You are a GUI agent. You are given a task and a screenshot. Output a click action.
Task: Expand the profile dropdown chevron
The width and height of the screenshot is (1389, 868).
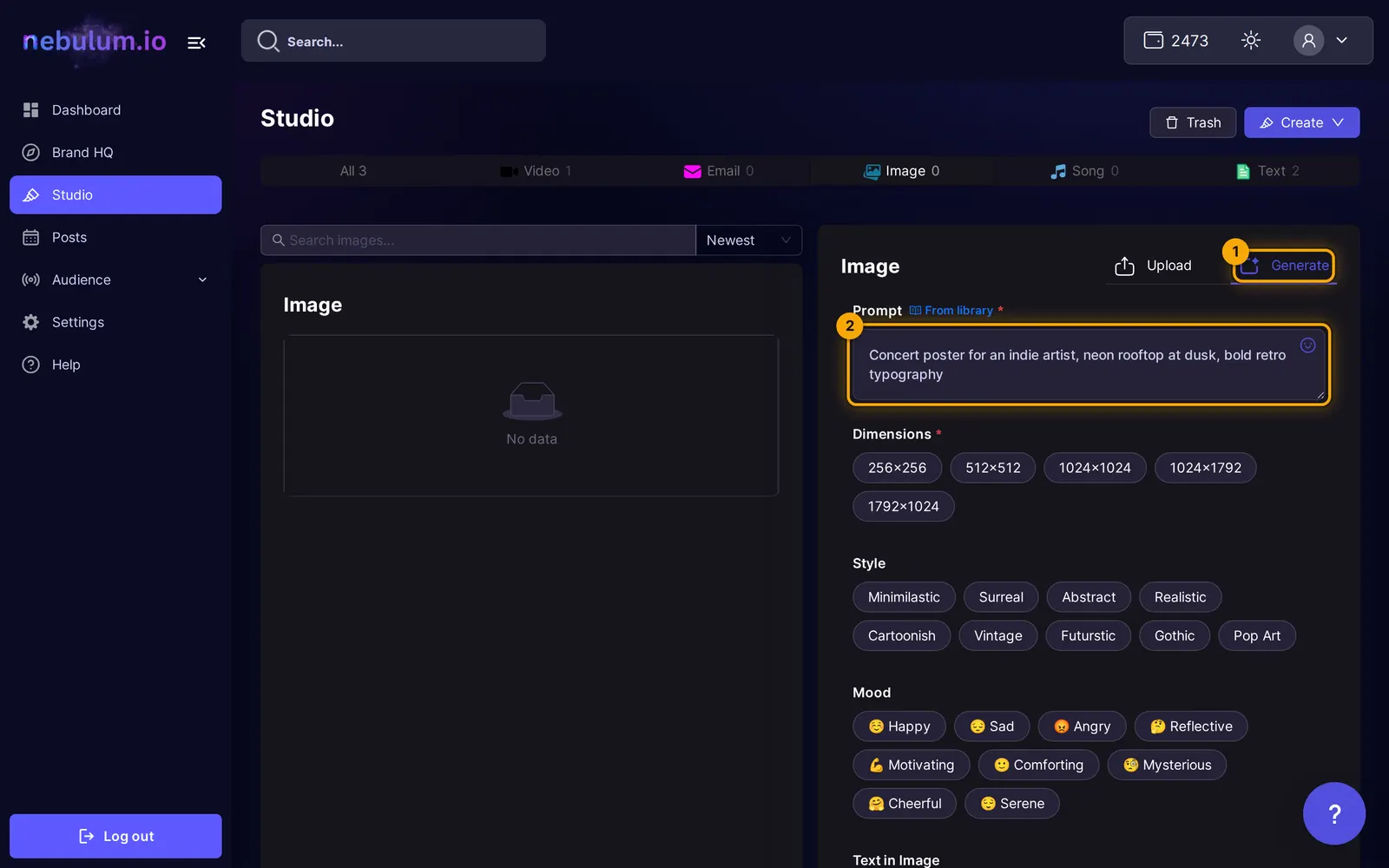(1341, 40)
